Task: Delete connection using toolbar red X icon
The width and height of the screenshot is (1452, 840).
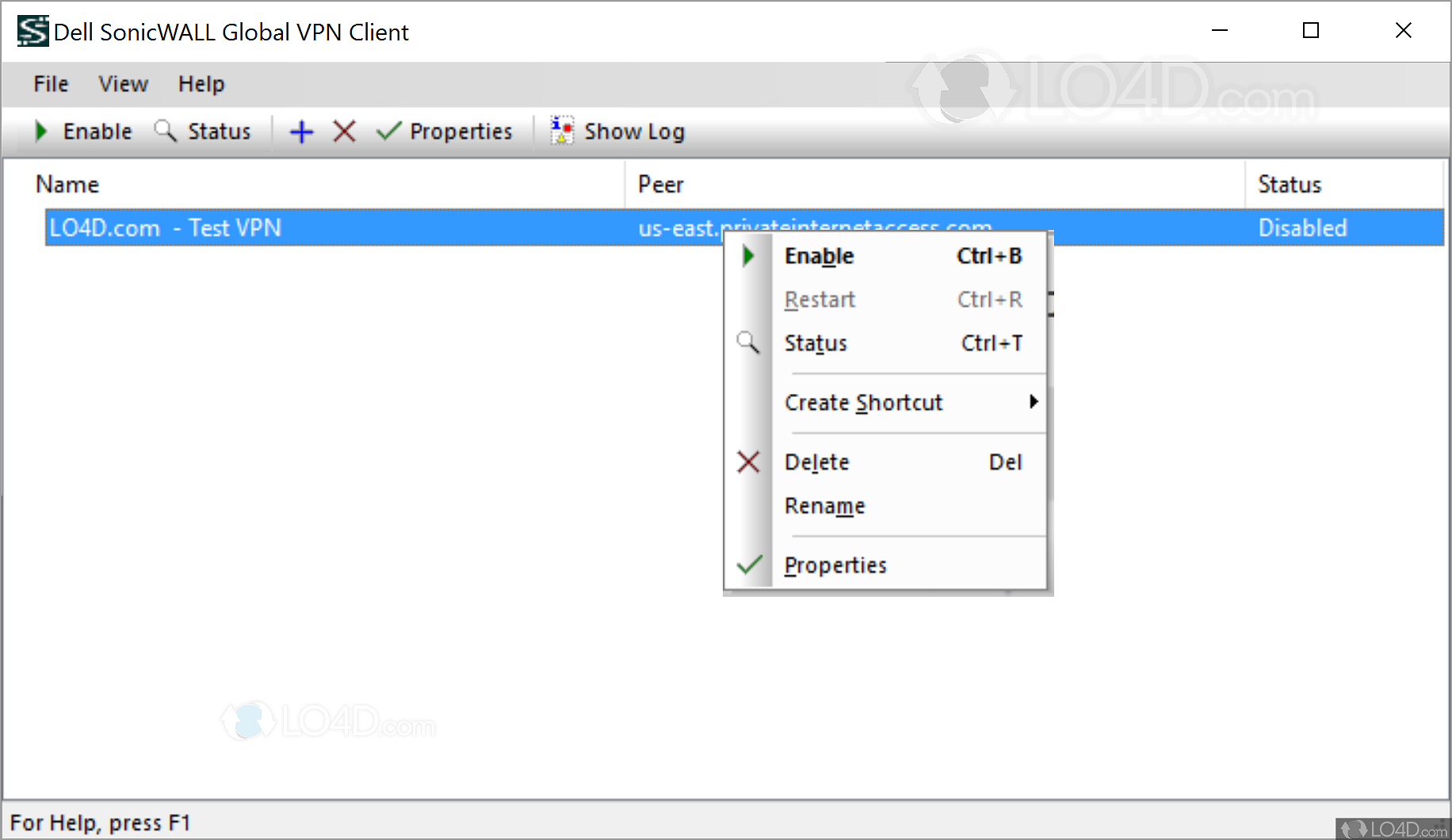Action: [x=344, y=132]
